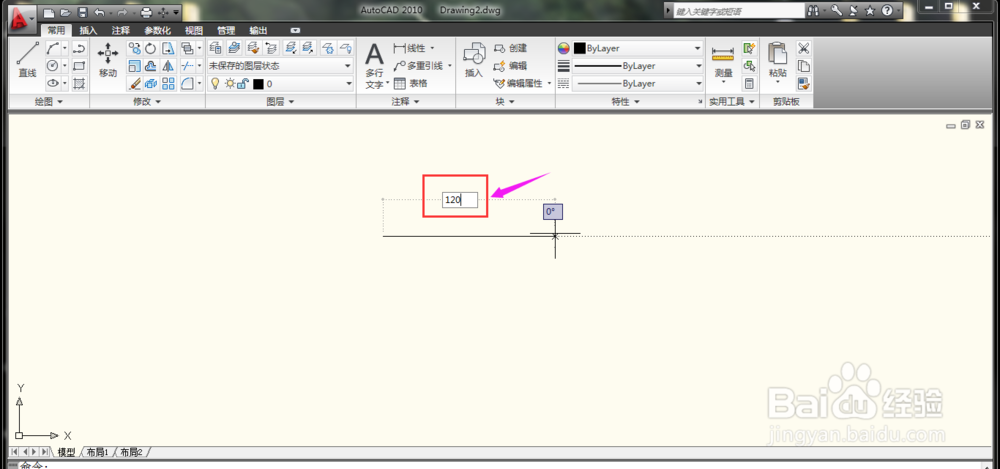Viewport: 1000px width, 469px height.
Task: Toggle layer 0 lock padlock icon
Action: (242, 84)
